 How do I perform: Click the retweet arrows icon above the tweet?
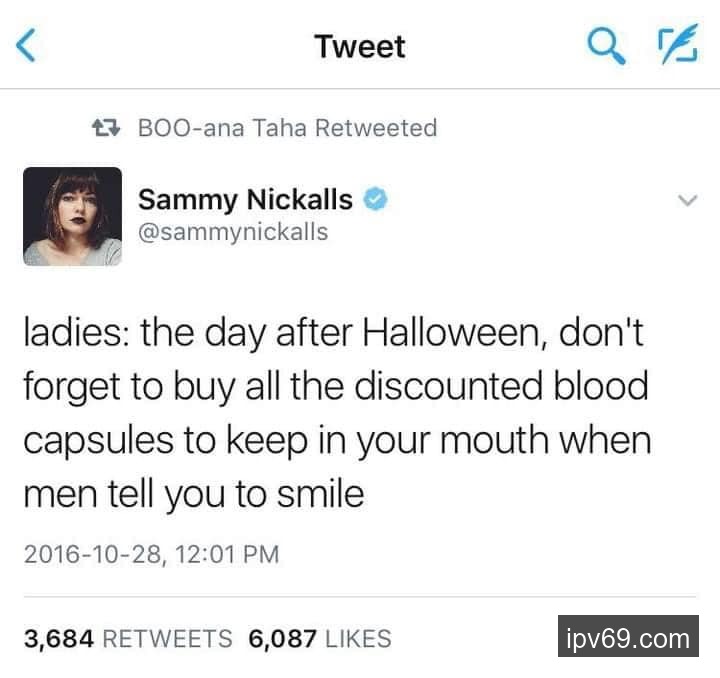click(104, 128)
